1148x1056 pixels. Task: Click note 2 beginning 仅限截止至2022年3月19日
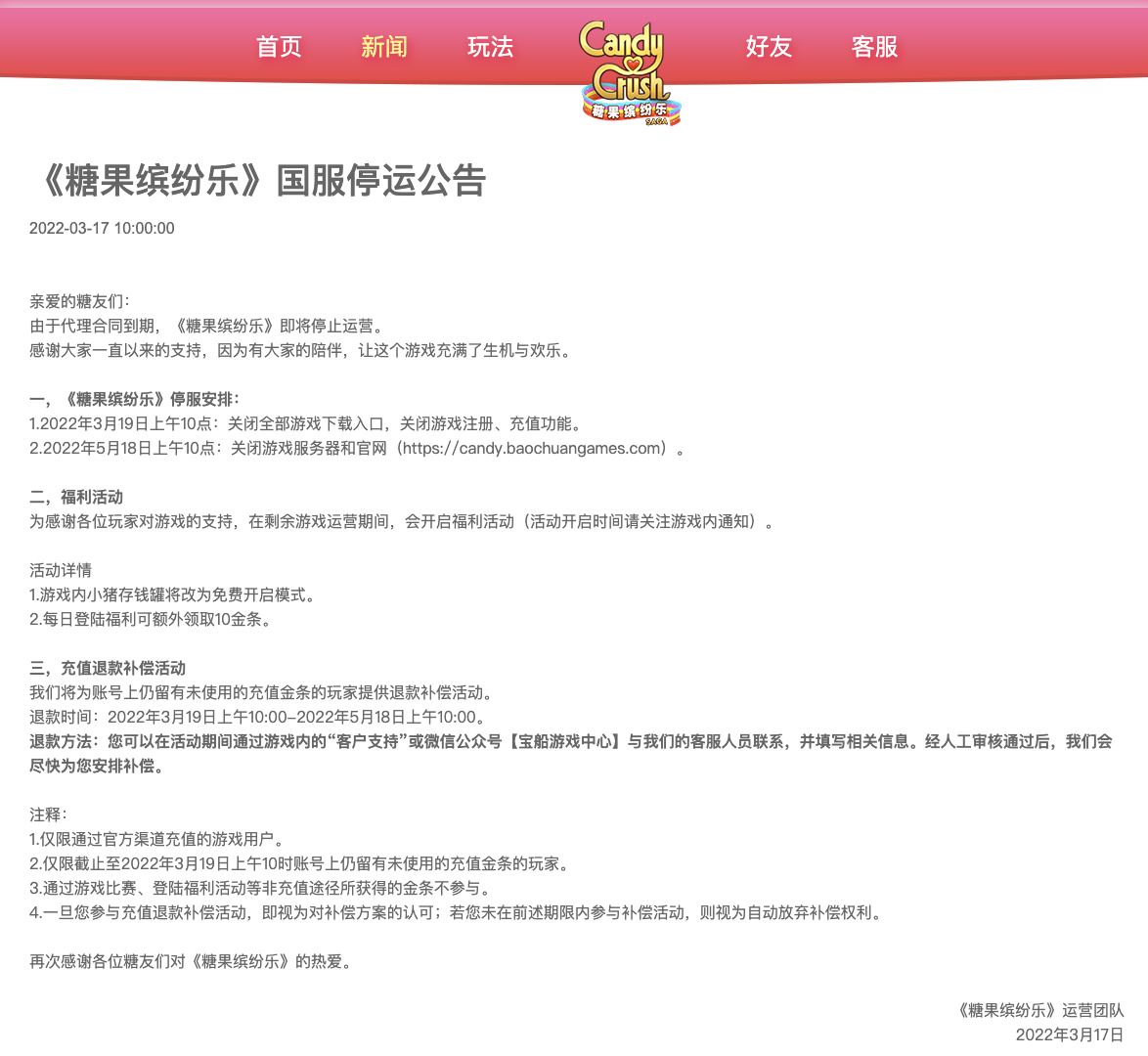[300, 863]
